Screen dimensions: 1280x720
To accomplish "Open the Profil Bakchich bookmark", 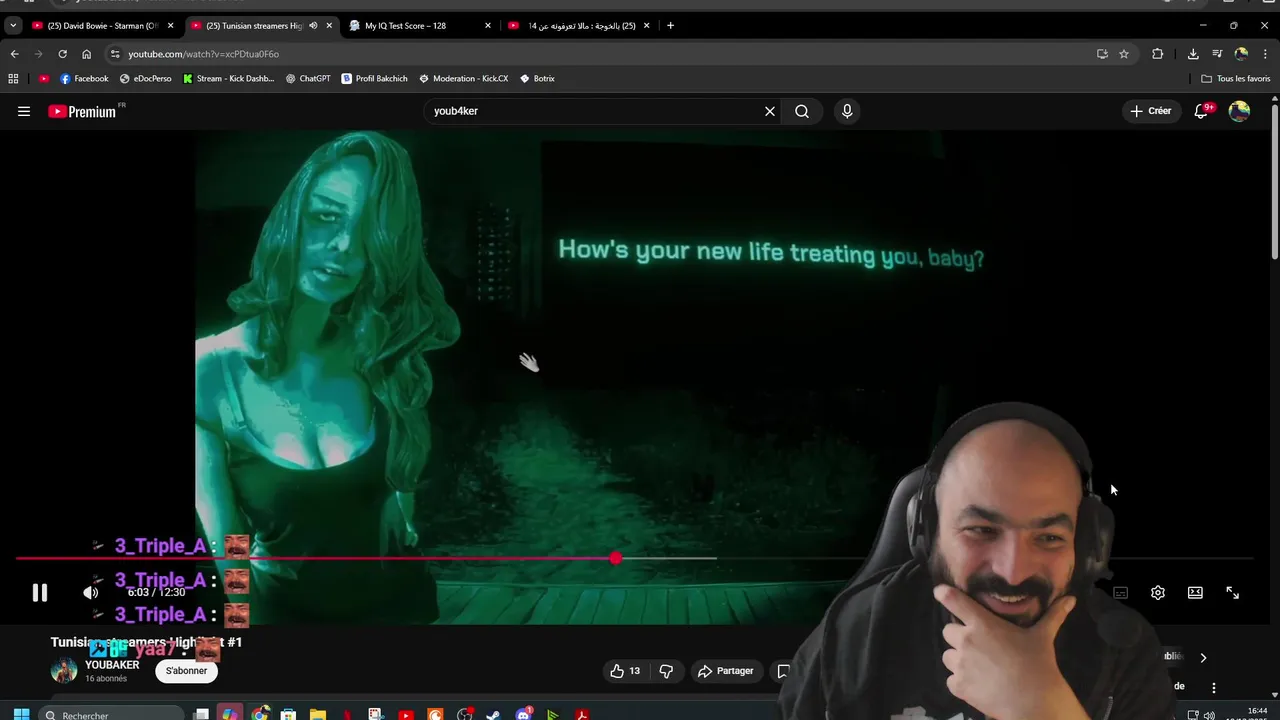I will pyautogui.click(x=374, y=78).
